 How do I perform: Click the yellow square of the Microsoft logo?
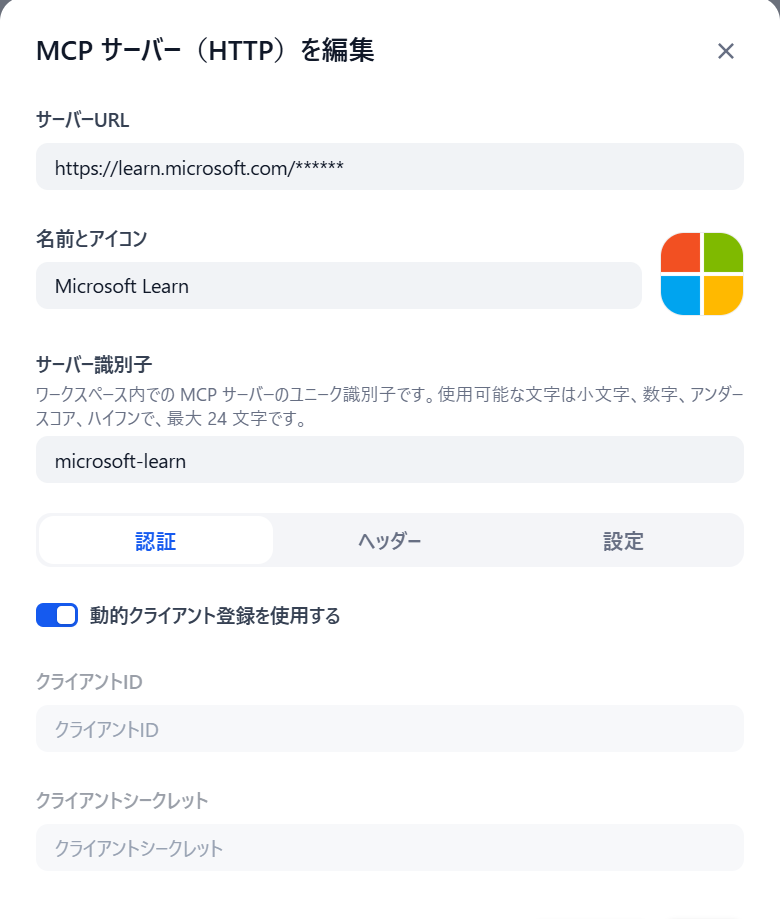tap(723, 295)
